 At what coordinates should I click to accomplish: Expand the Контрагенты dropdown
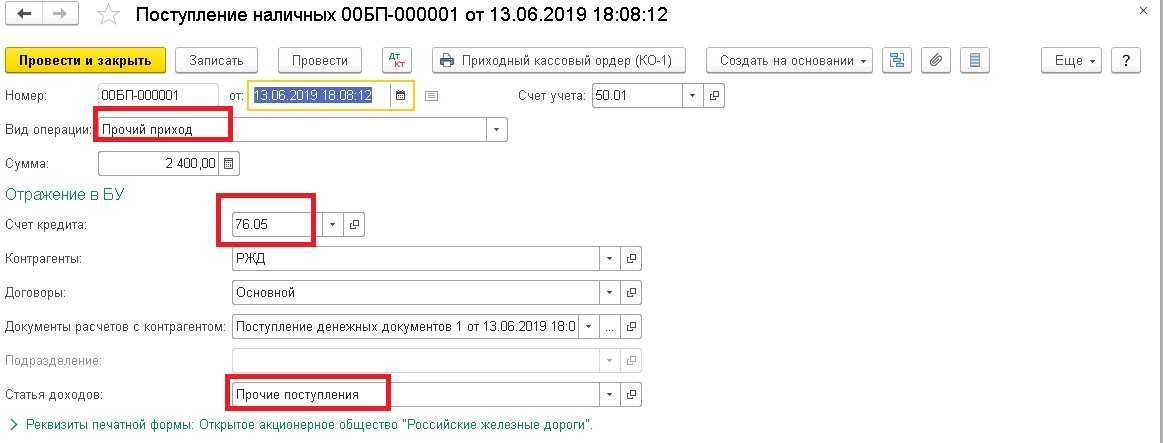[610, 258]
